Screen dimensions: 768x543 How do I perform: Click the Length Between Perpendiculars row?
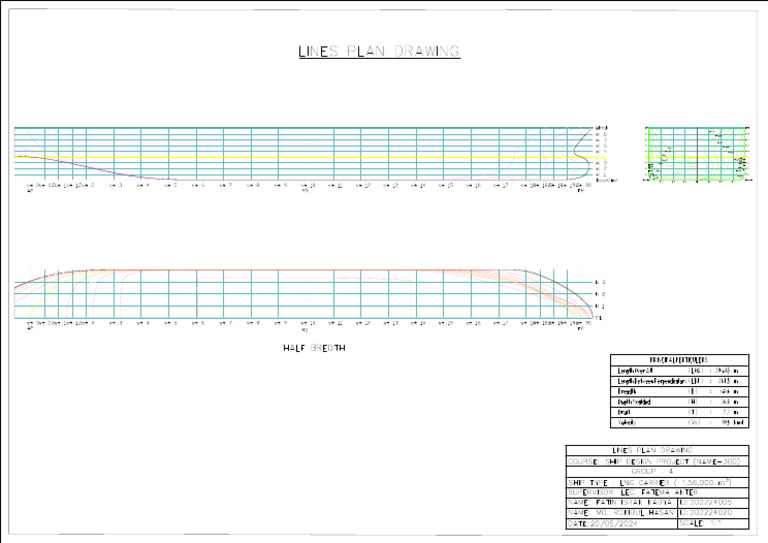coord(679,381)
